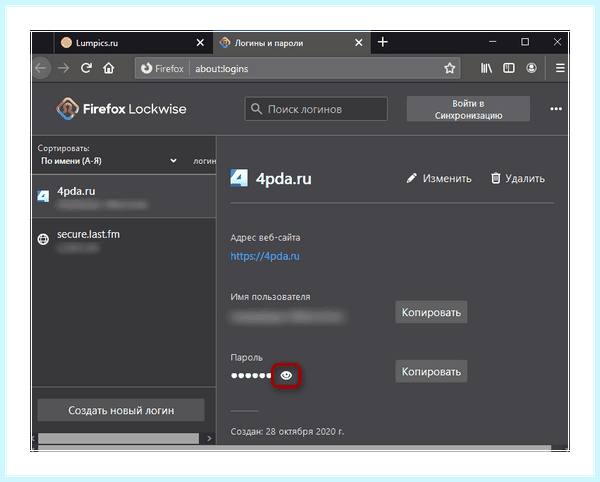Open the https://4pda.ru link
This screenshot has width=600, height=482.
[x=265, y=256]
